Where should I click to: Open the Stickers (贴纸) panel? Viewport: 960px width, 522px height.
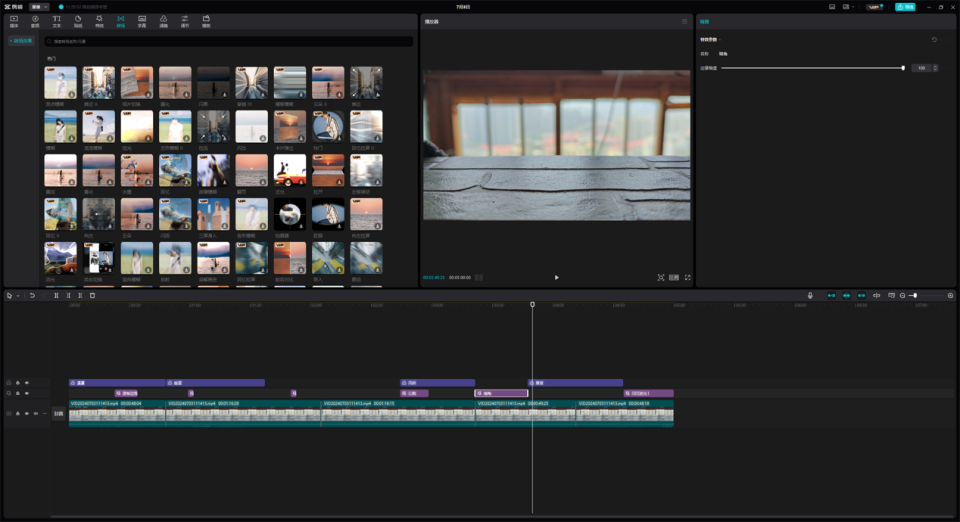coord(78,20)
